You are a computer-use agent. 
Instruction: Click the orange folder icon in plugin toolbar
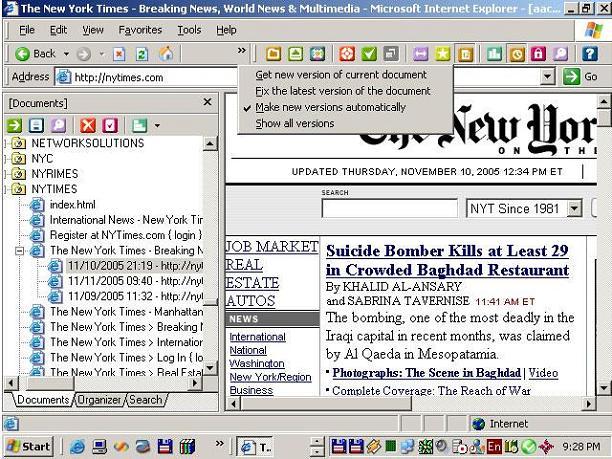click(x=273, y=53)
